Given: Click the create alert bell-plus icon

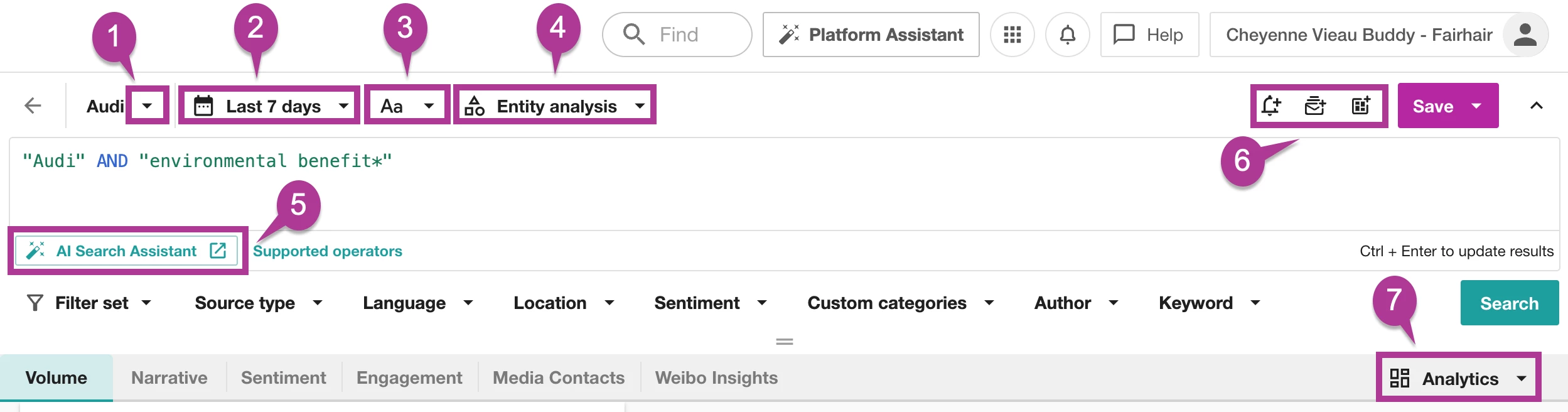Looking at the screenshot, I should [1271, 106].
